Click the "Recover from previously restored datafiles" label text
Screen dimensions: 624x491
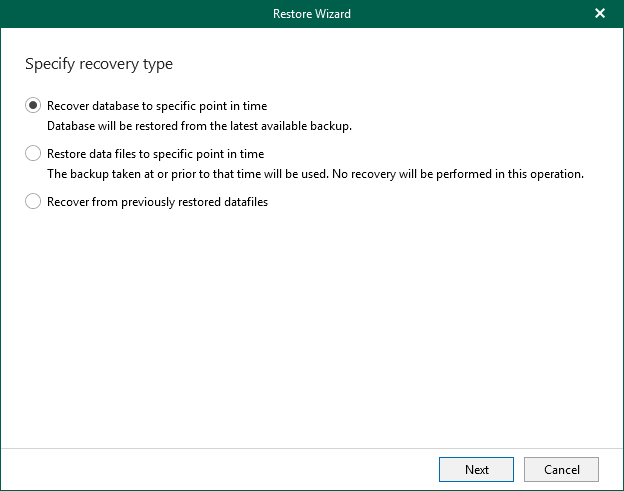(x=157, y=202)
